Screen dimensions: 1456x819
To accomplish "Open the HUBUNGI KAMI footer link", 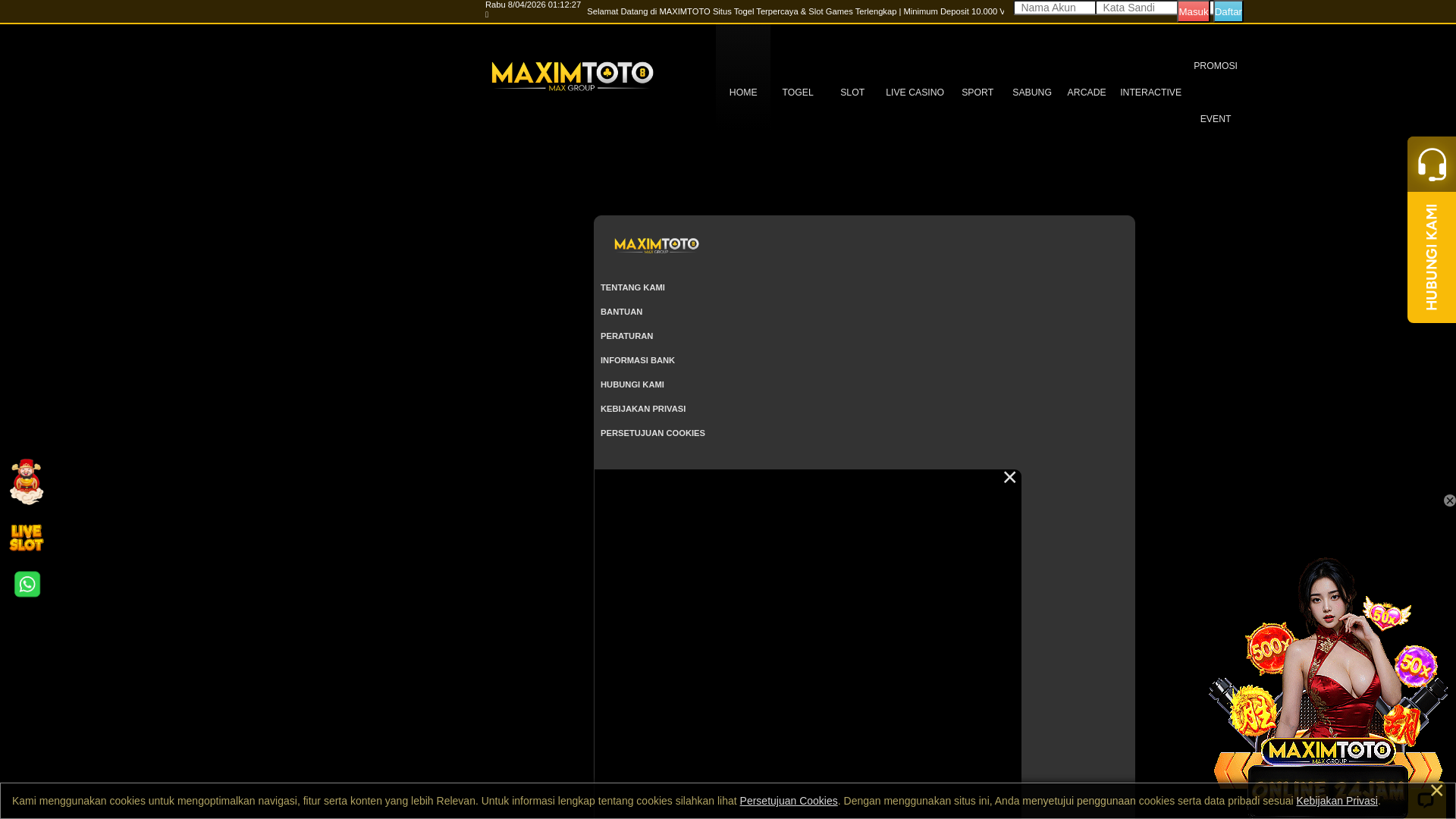I will 632,384.
